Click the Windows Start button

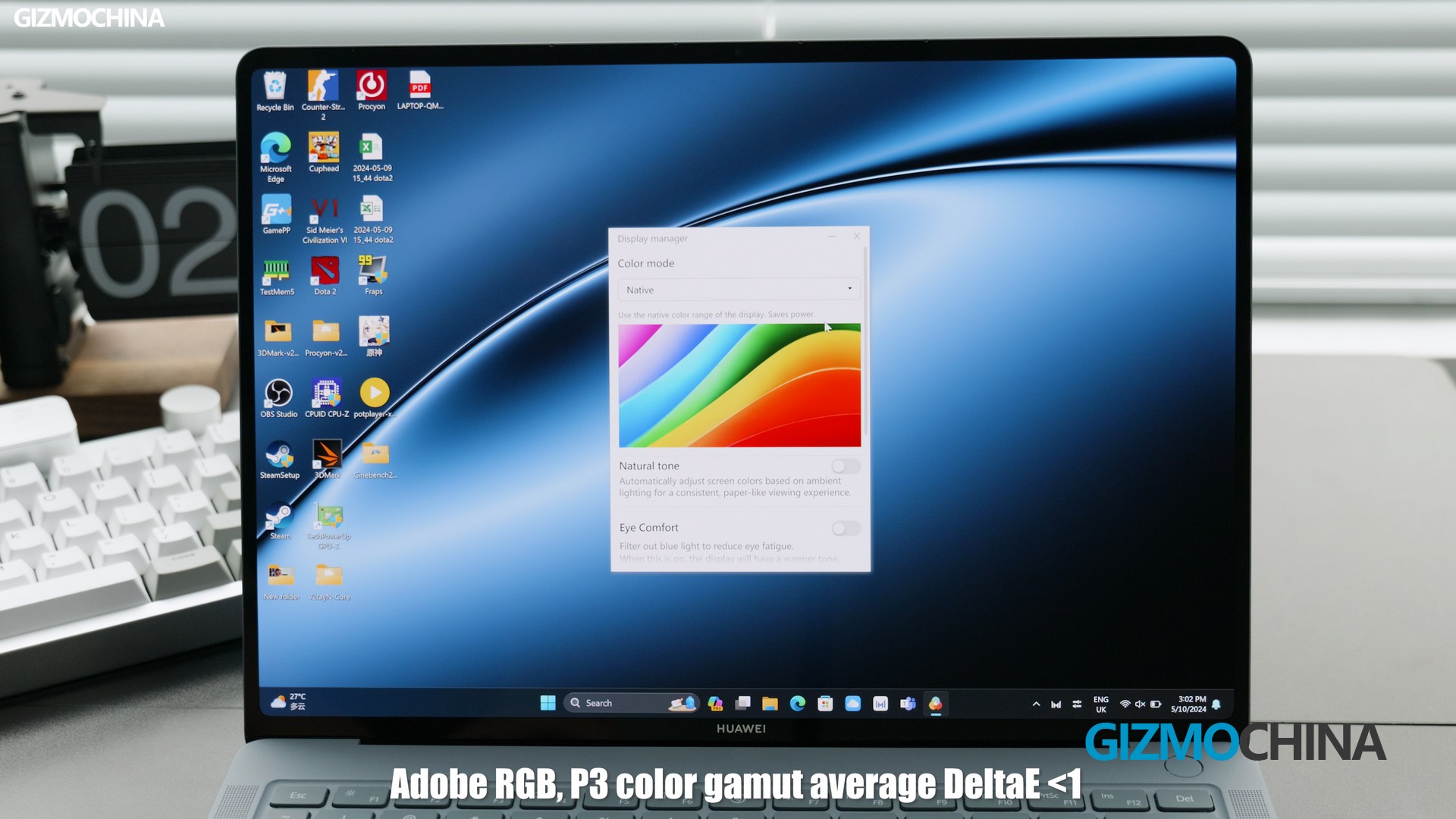pos(548,703)
